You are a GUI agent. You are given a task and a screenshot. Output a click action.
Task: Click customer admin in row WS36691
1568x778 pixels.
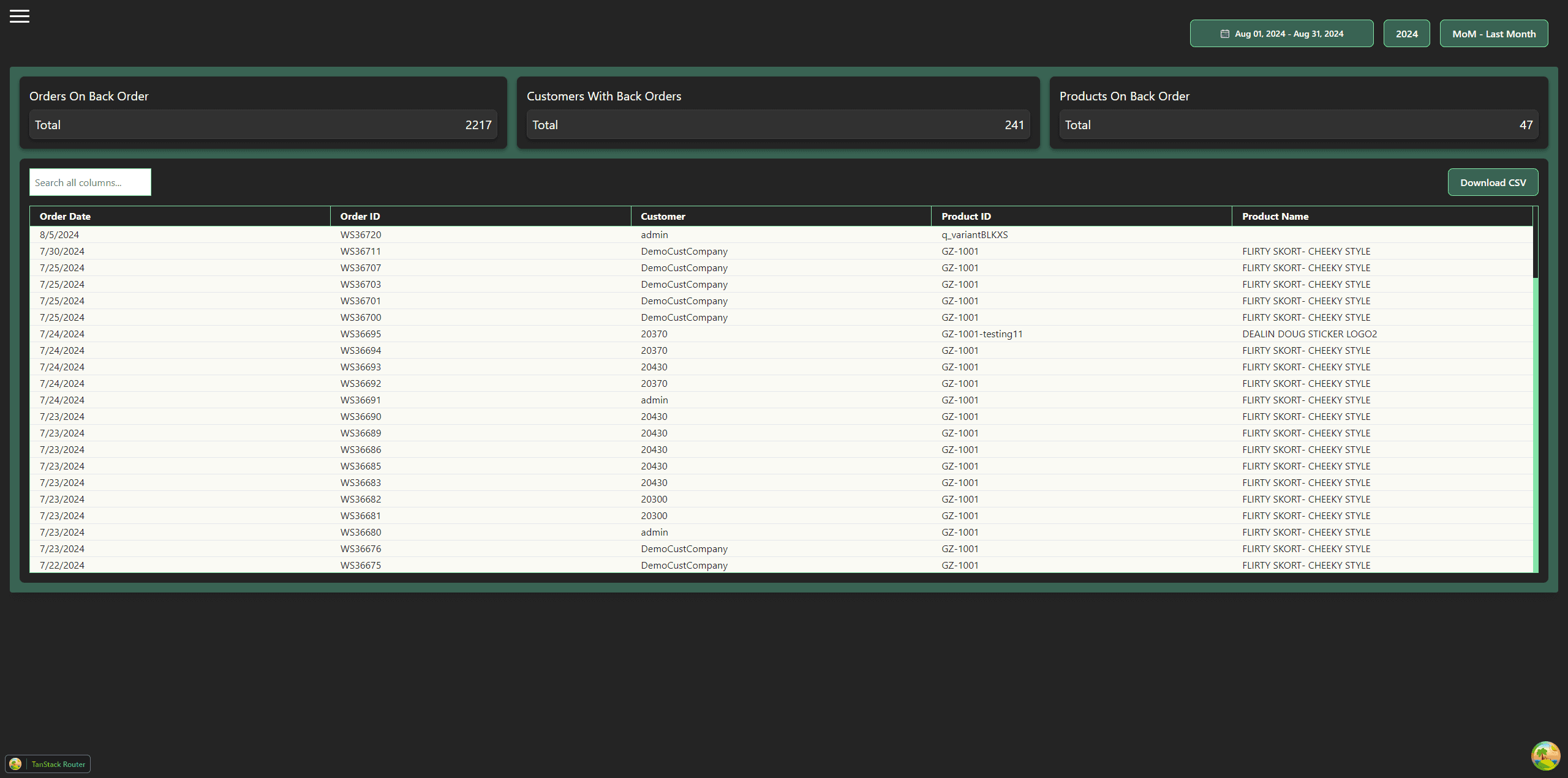[x=654, y=400]
